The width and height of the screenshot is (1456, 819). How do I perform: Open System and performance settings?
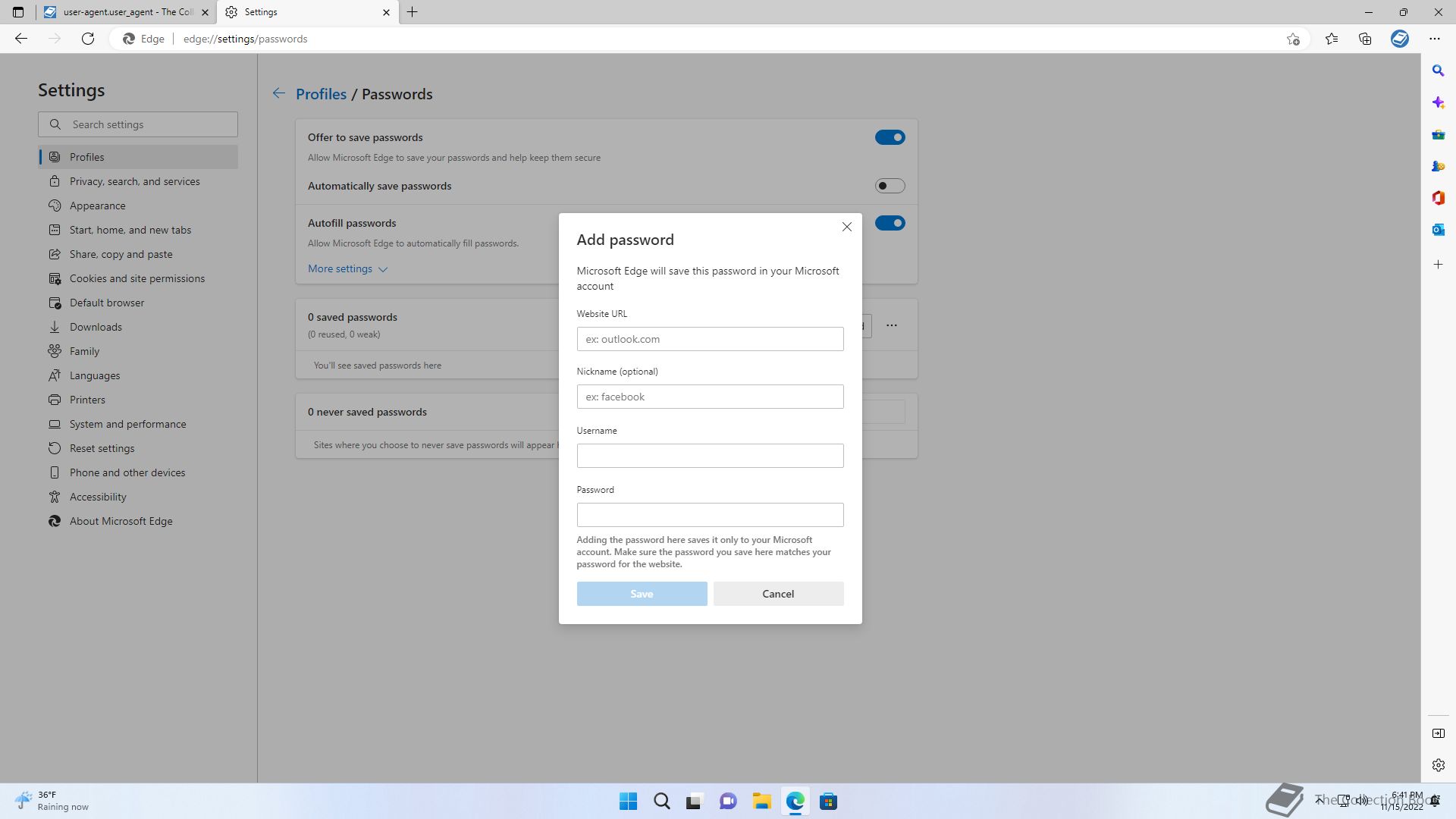click(138, 424)
